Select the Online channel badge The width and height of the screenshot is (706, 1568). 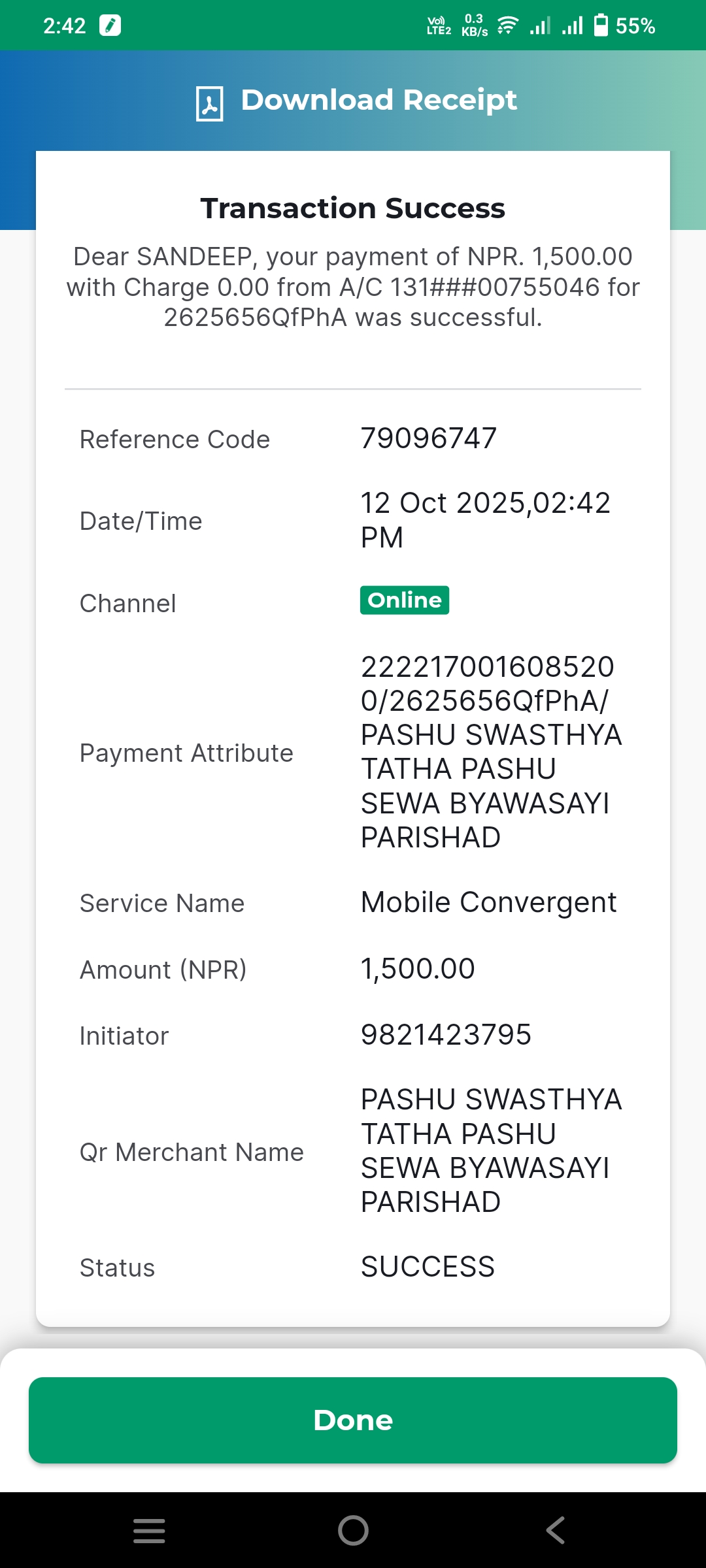pyautogui.click(x=405, y=600)
